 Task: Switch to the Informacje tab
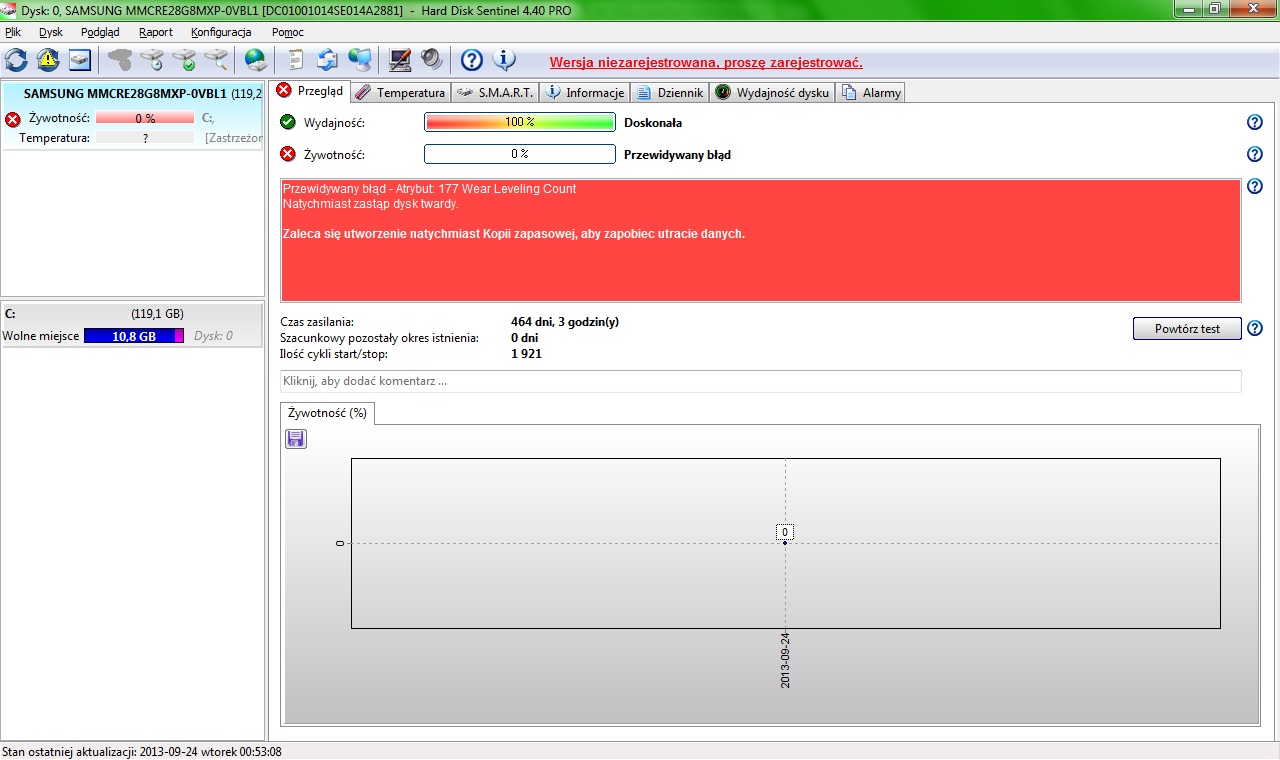584,92
